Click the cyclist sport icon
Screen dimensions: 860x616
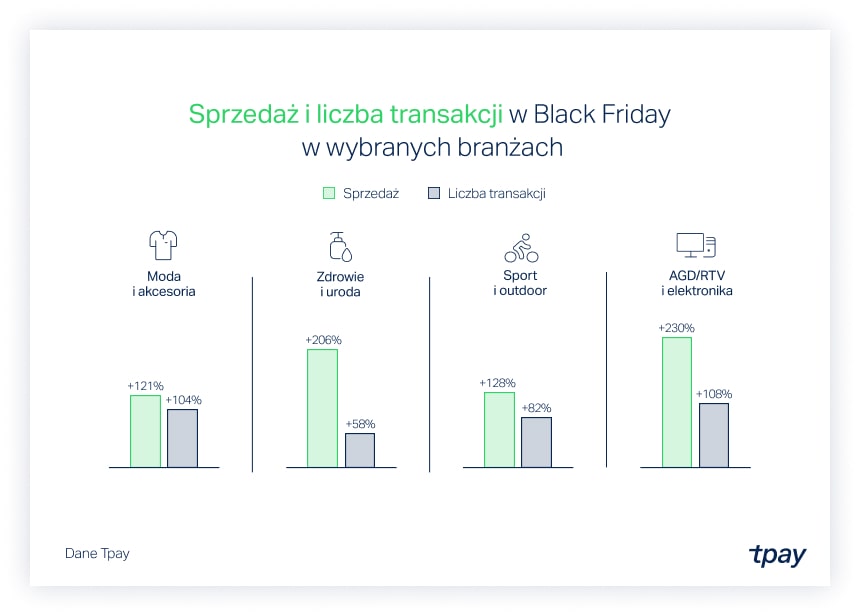coord(519,246)
